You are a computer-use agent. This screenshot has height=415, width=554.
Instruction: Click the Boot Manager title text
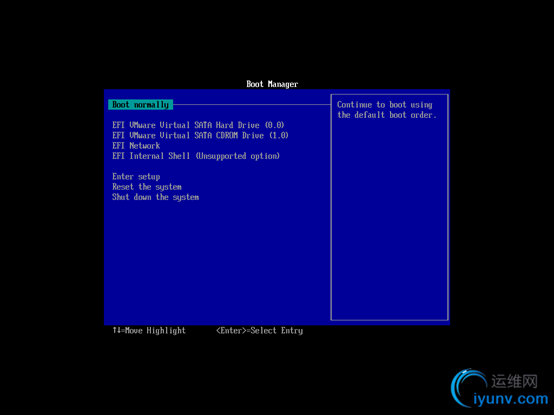pos(272,84)
